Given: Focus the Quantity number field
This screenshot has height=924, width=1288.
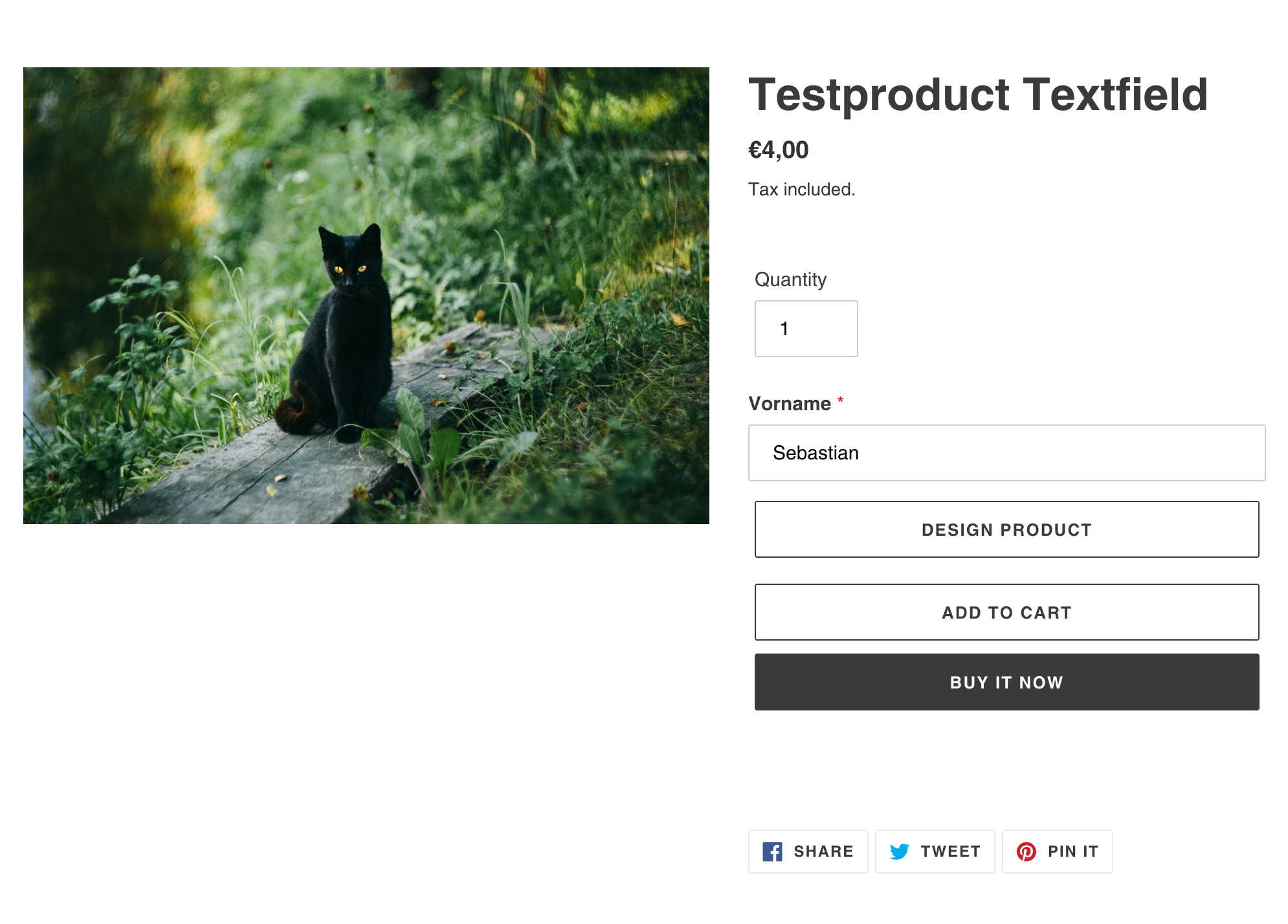Looking at the screenshot, I should [x=806, y=329].
